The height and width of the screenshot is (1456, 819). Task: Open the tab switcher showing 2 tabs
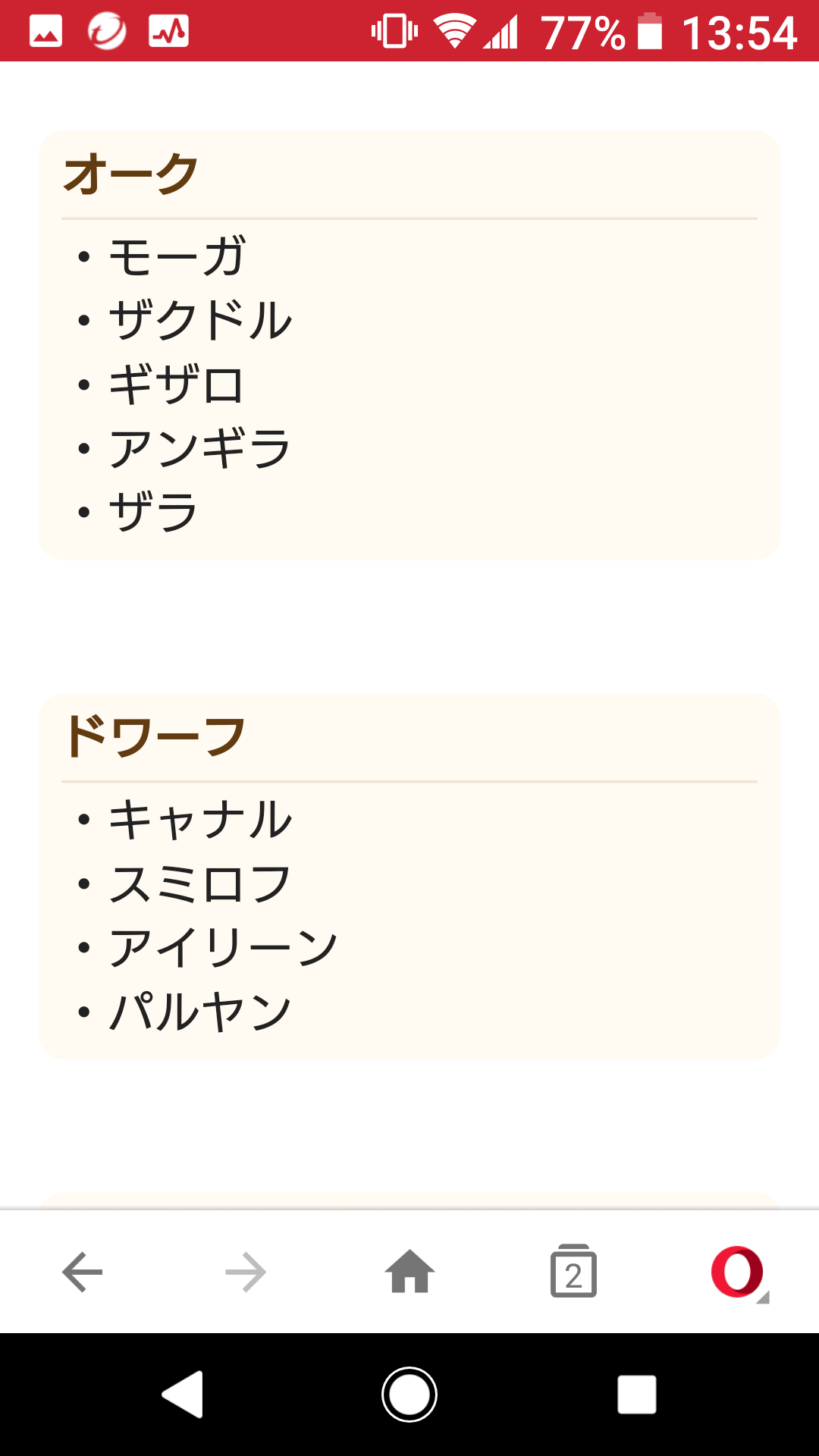point(573,1272)
